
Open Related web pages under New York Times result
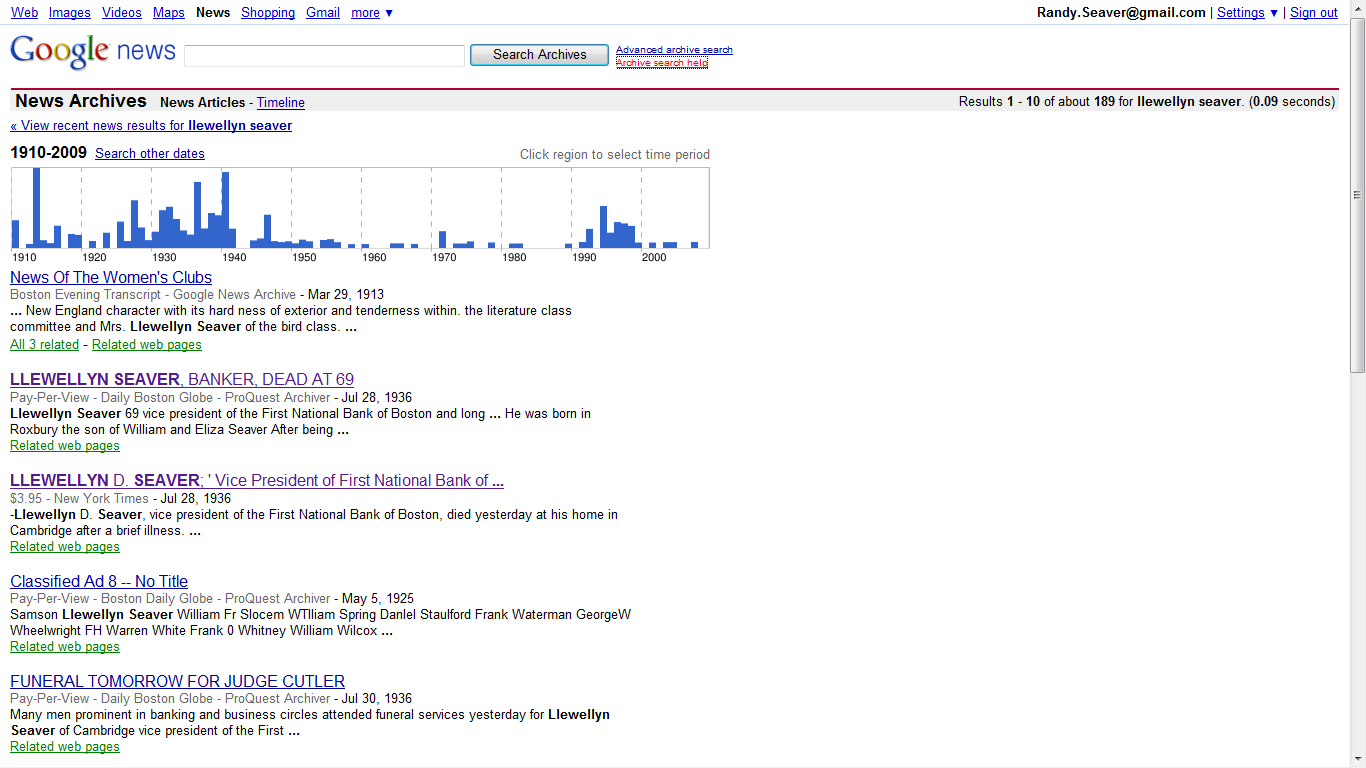tap(65, 547)
